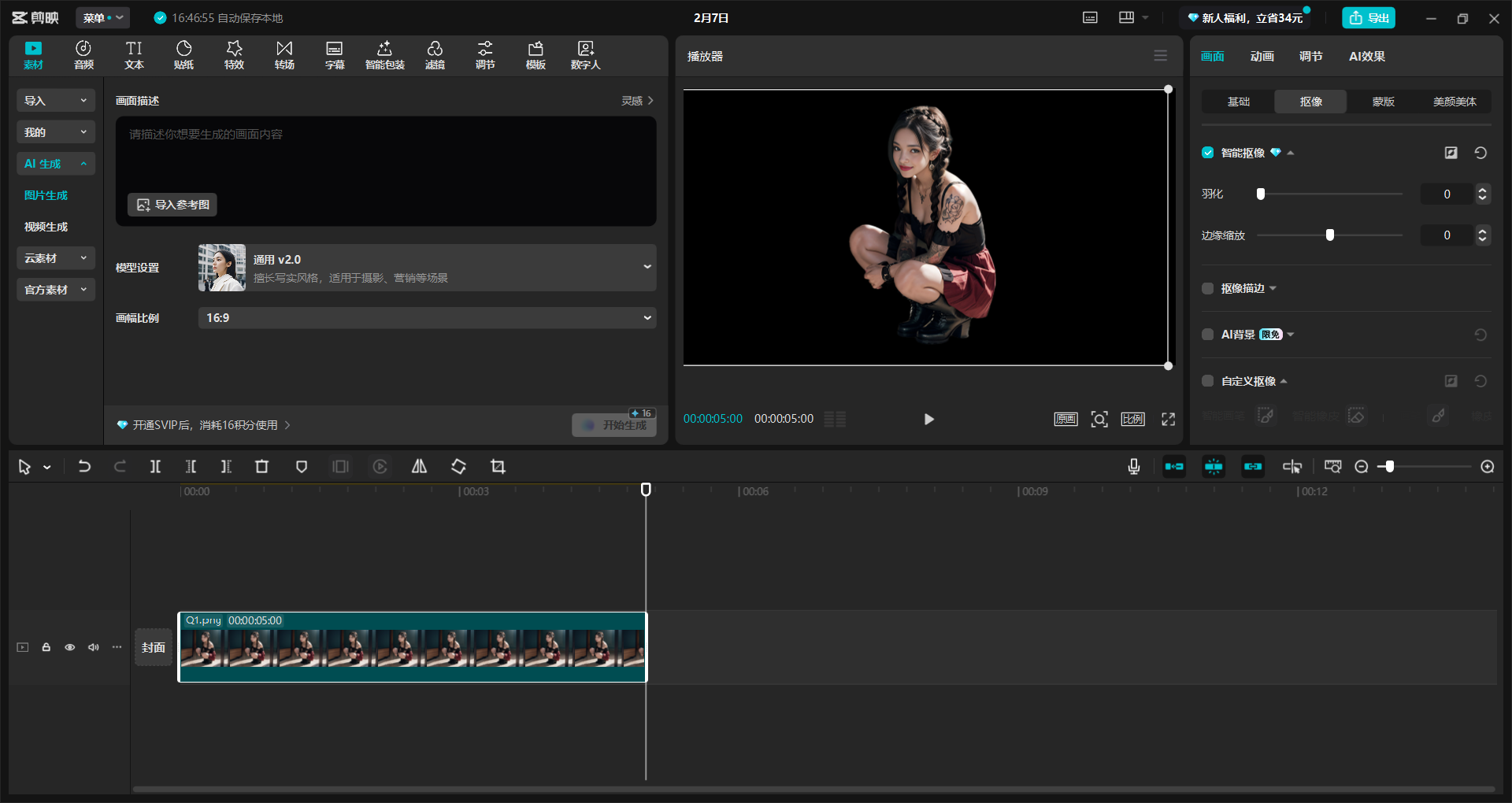The image size is (1512, 803).
Task: Switch to the AI效果 tab
Action: (1367, 56)
